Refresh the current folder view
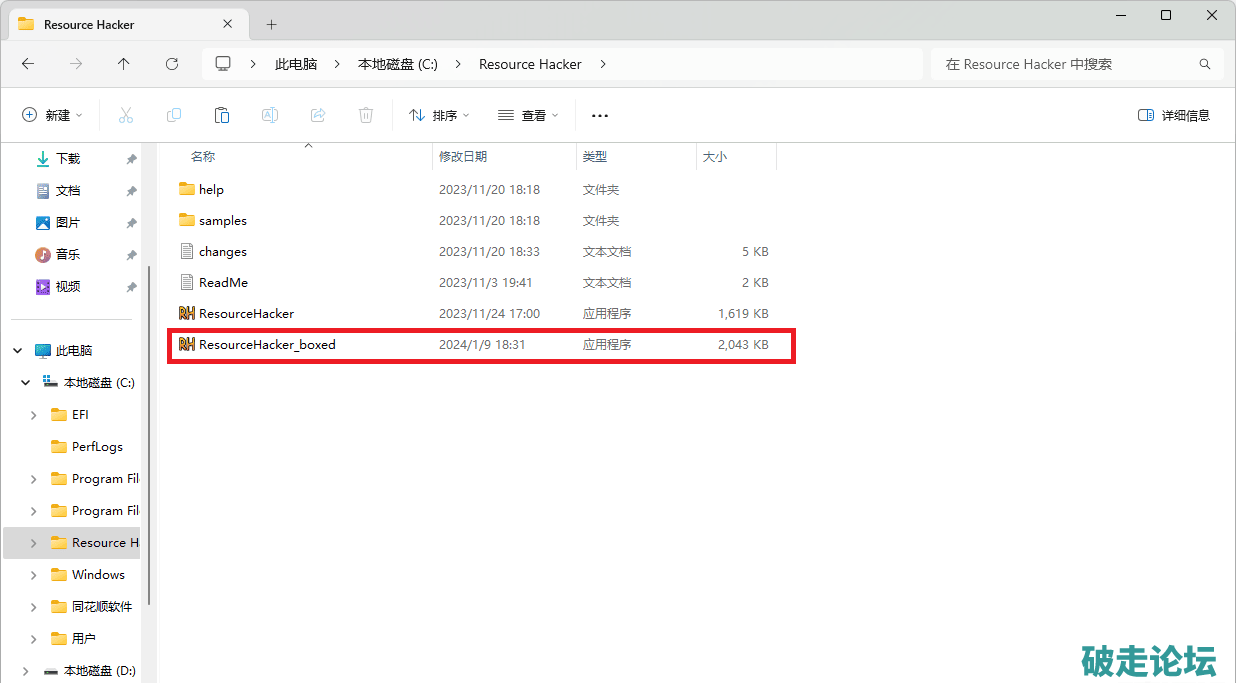 [x=172, y=64]
